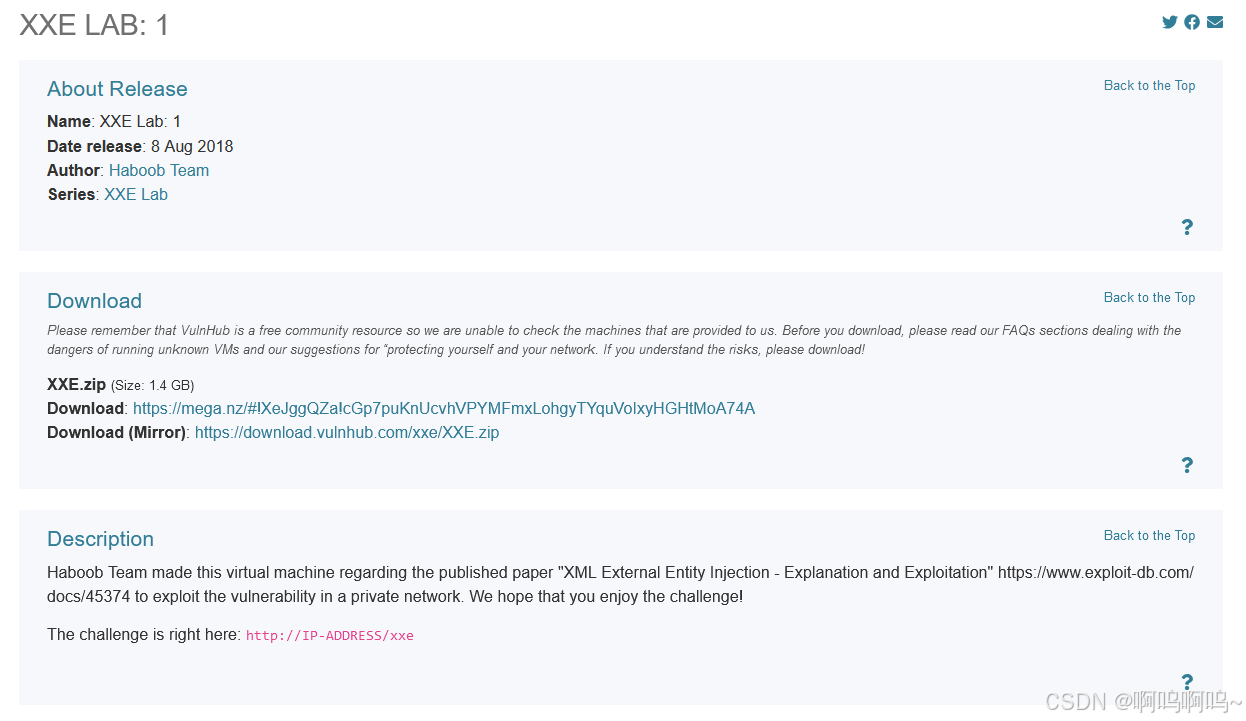Download XXE.zip from the VulnHub mirror
Viewport: 1246px width, 721px height.
[x=347, y=432]
